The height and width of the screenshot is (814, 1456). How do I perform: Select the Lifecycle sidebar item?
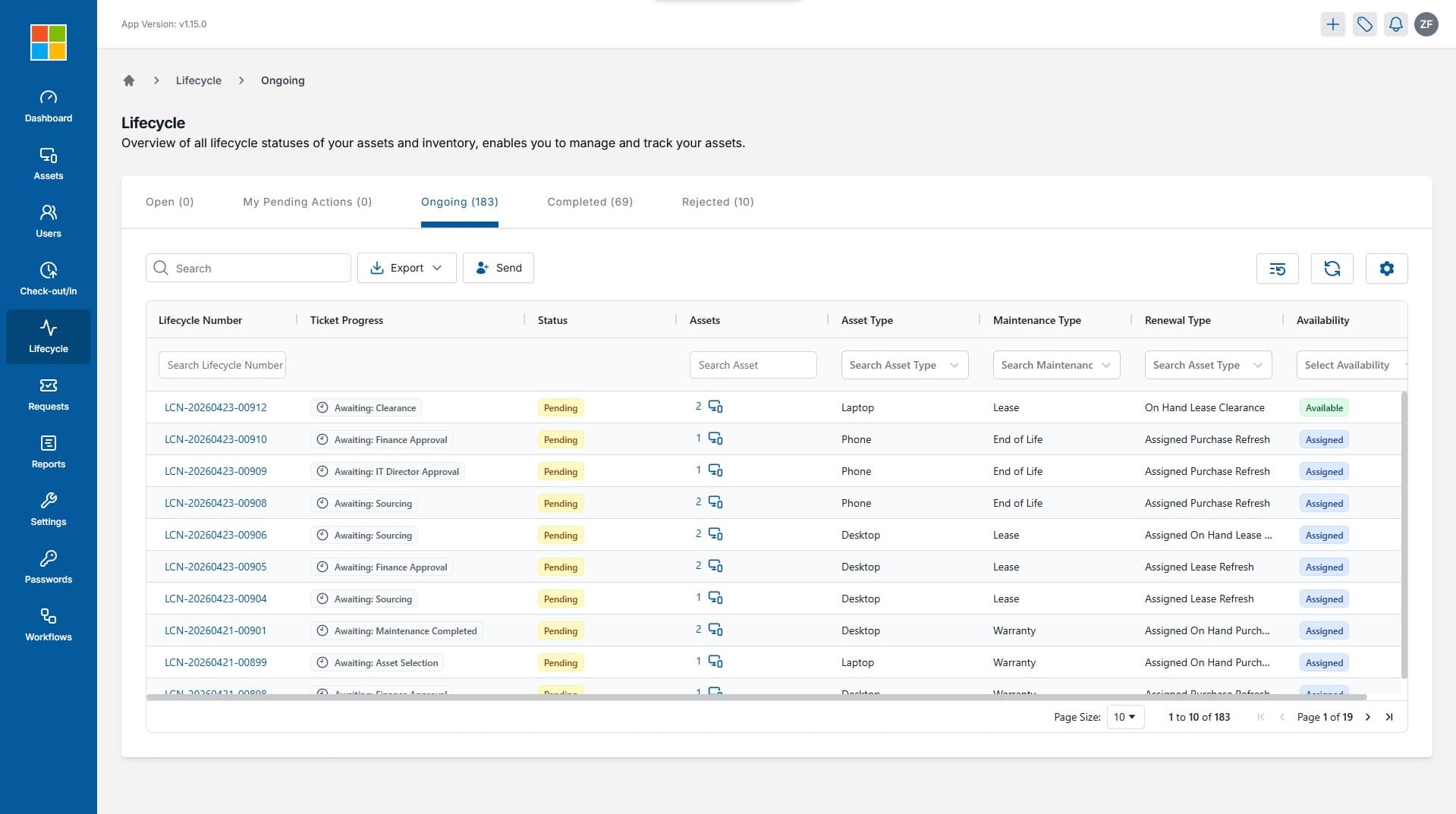[49, 337]
